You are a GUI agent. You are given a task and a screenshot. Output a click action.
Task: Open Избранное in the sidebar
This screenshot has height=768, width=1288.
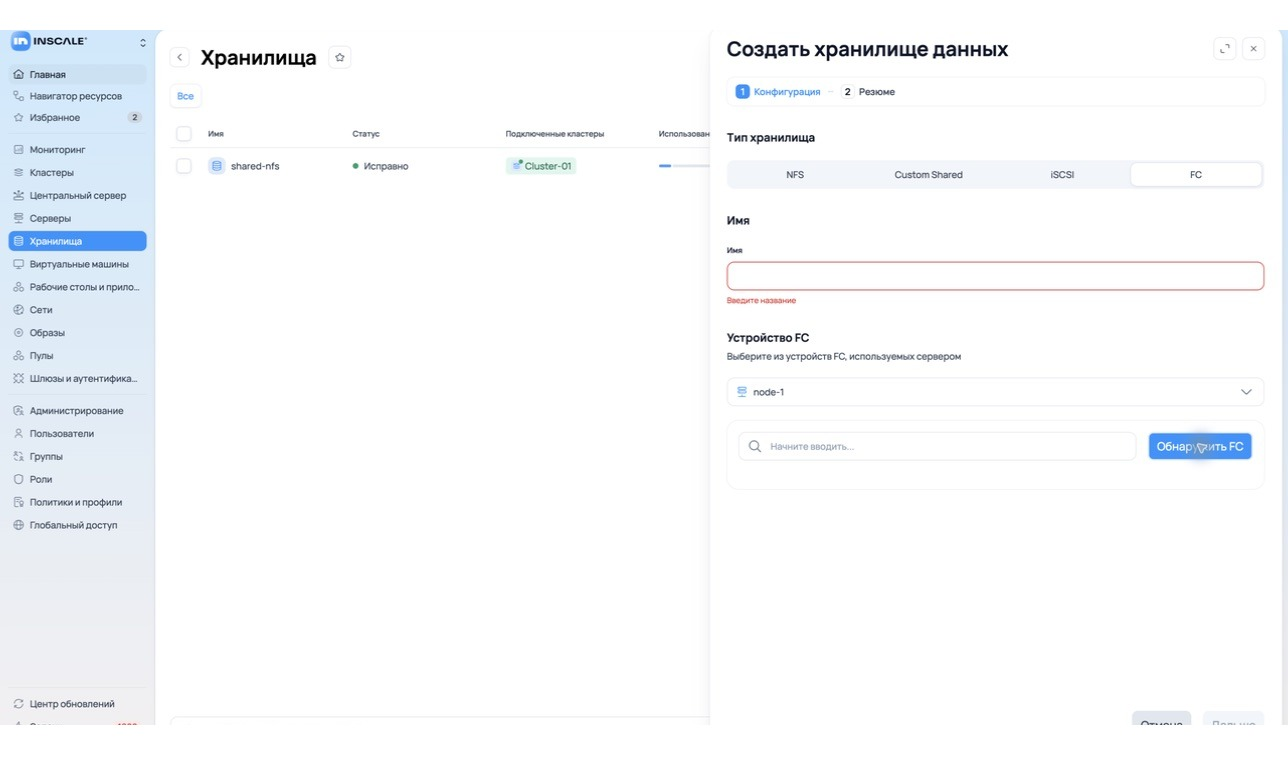(x=77, y=118)
